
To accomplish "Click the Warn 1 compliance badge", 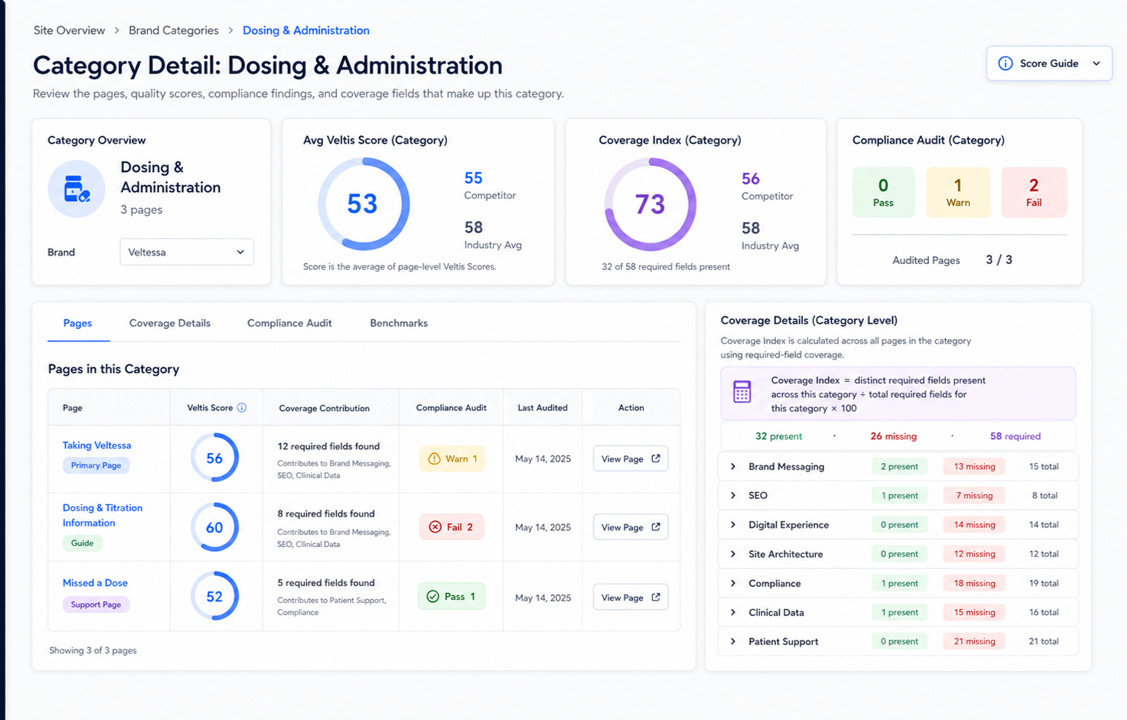I will 452,458.
